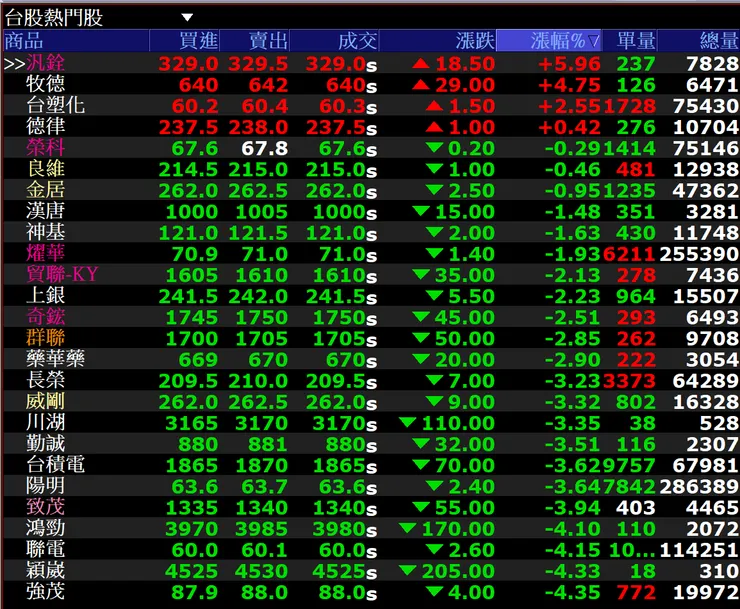
Task: Select the 奇鋐 stock name
Action: point(45,317)
